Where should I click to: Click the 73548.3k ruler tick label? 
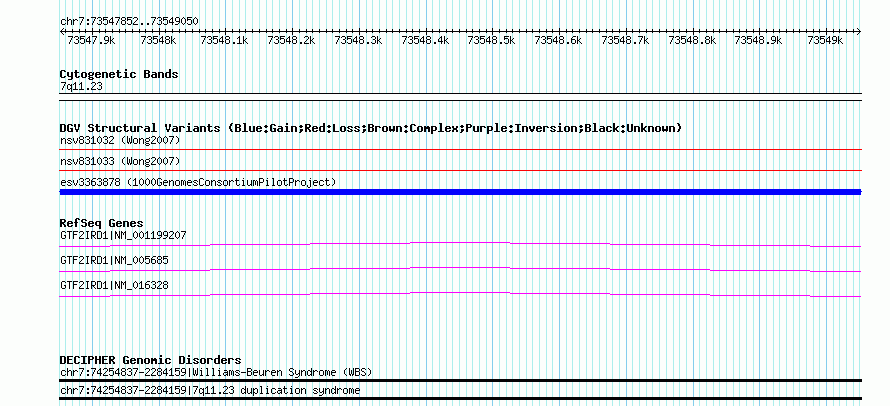coord(358,40)
